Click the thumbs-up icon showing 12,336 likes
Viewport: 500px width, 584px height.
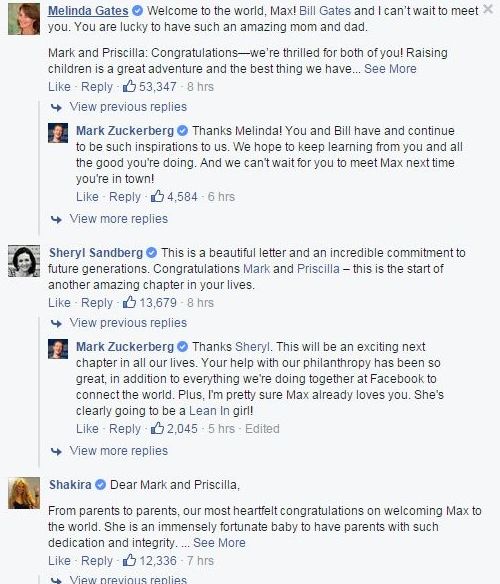[129, 560]
